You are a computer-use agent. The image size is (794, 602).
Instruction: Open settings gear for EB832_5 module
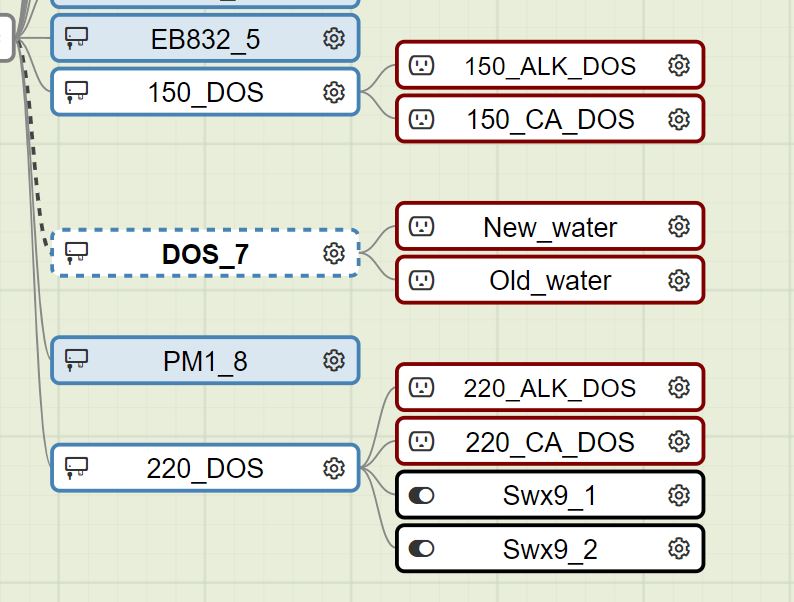pos(334,38)
